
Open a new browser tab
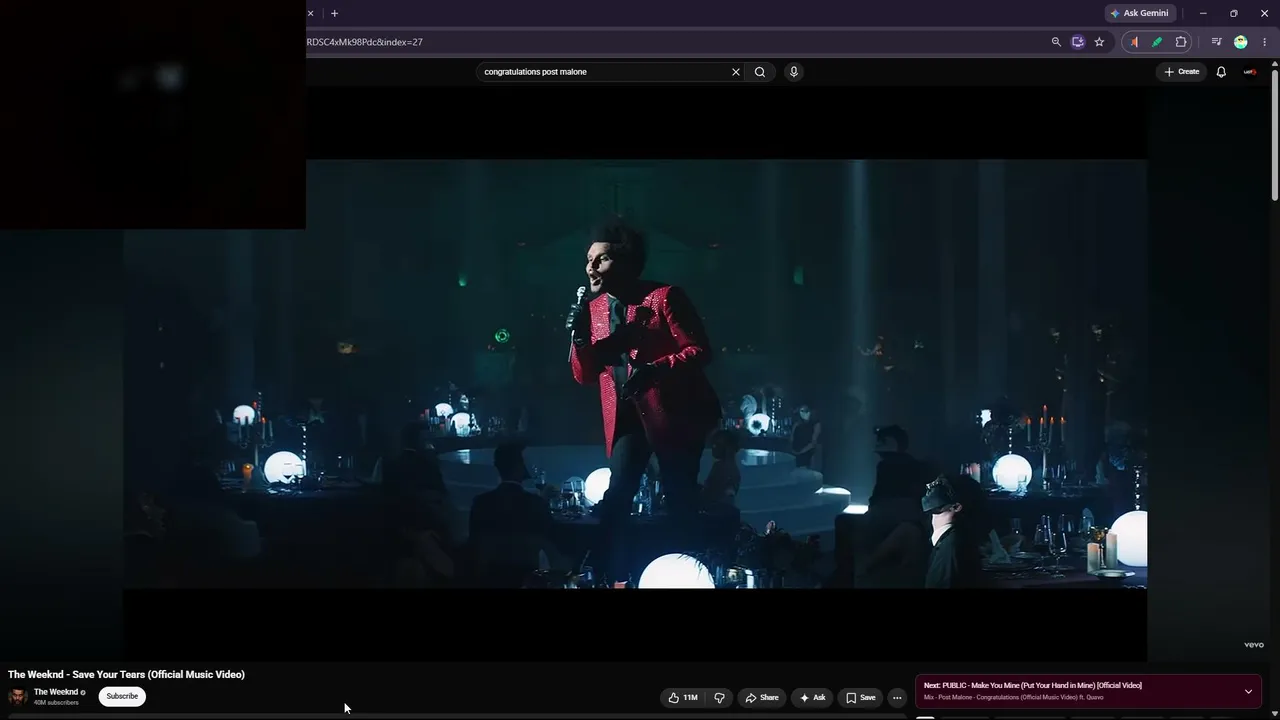pos(334,13)
